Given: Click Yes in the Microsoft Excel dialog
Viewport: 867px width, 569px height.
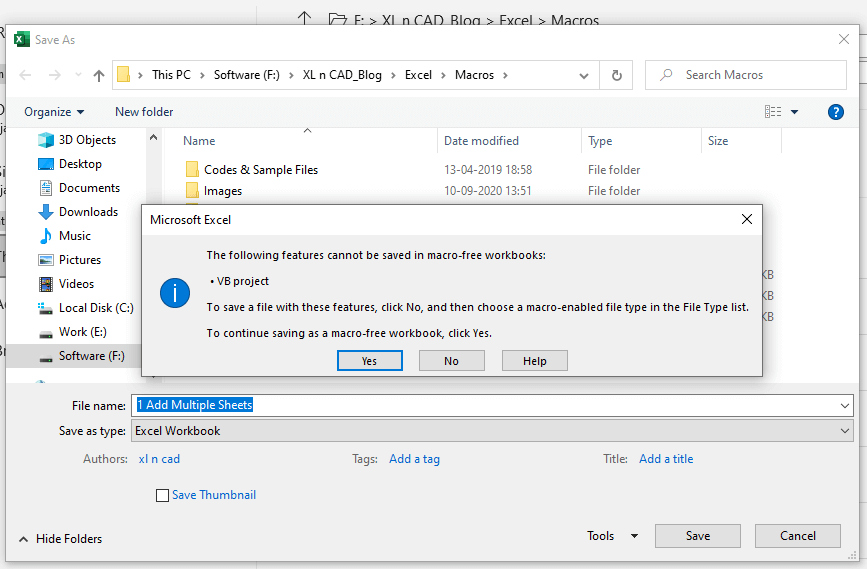Looking at the screenshot, I should tap(369, 361).
